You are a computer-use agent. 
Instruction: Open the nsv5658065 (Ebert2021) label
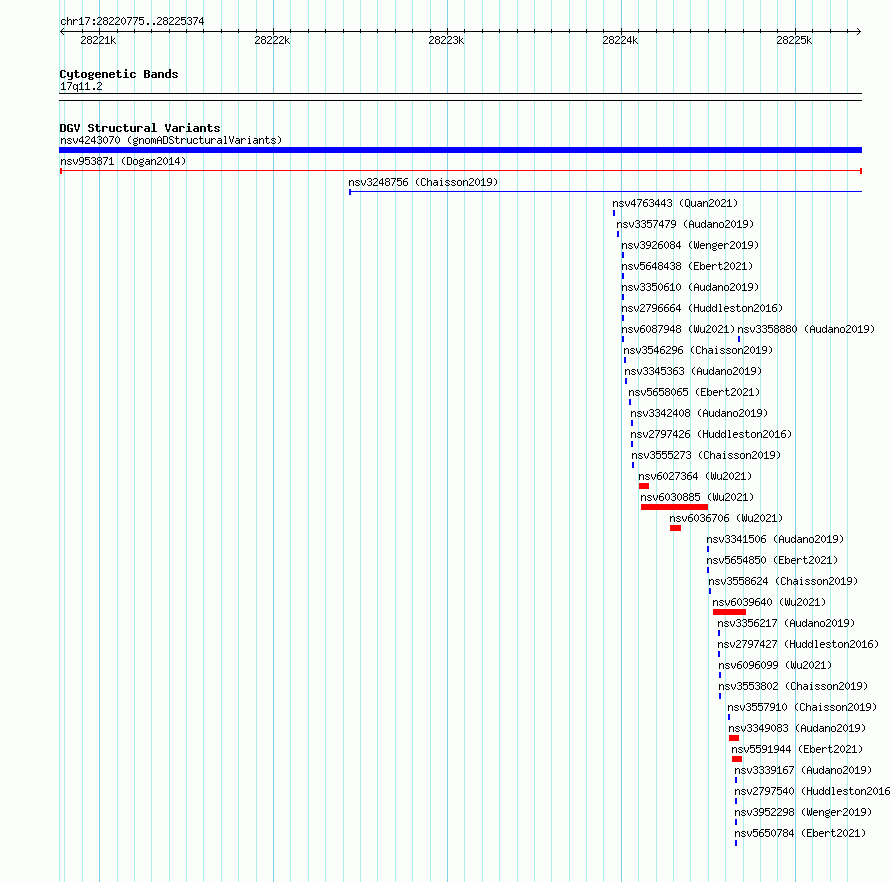[x=694, y=392]
